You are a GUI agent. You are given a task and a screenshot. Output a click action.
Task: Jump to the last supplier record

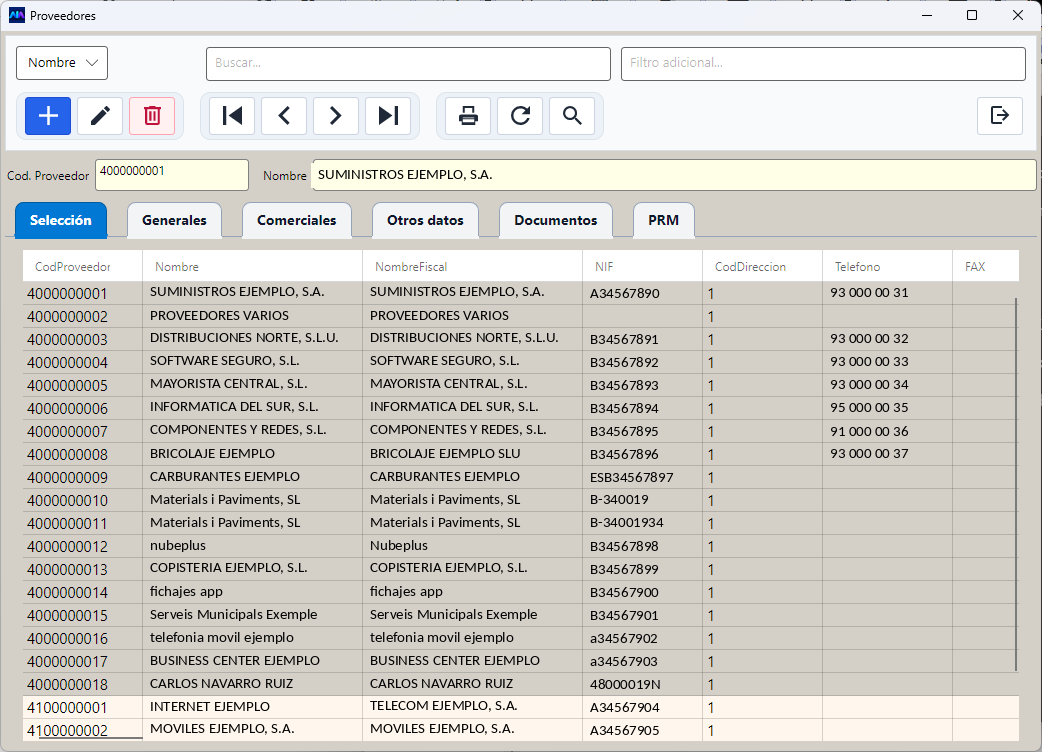click(x=388, y=116)
